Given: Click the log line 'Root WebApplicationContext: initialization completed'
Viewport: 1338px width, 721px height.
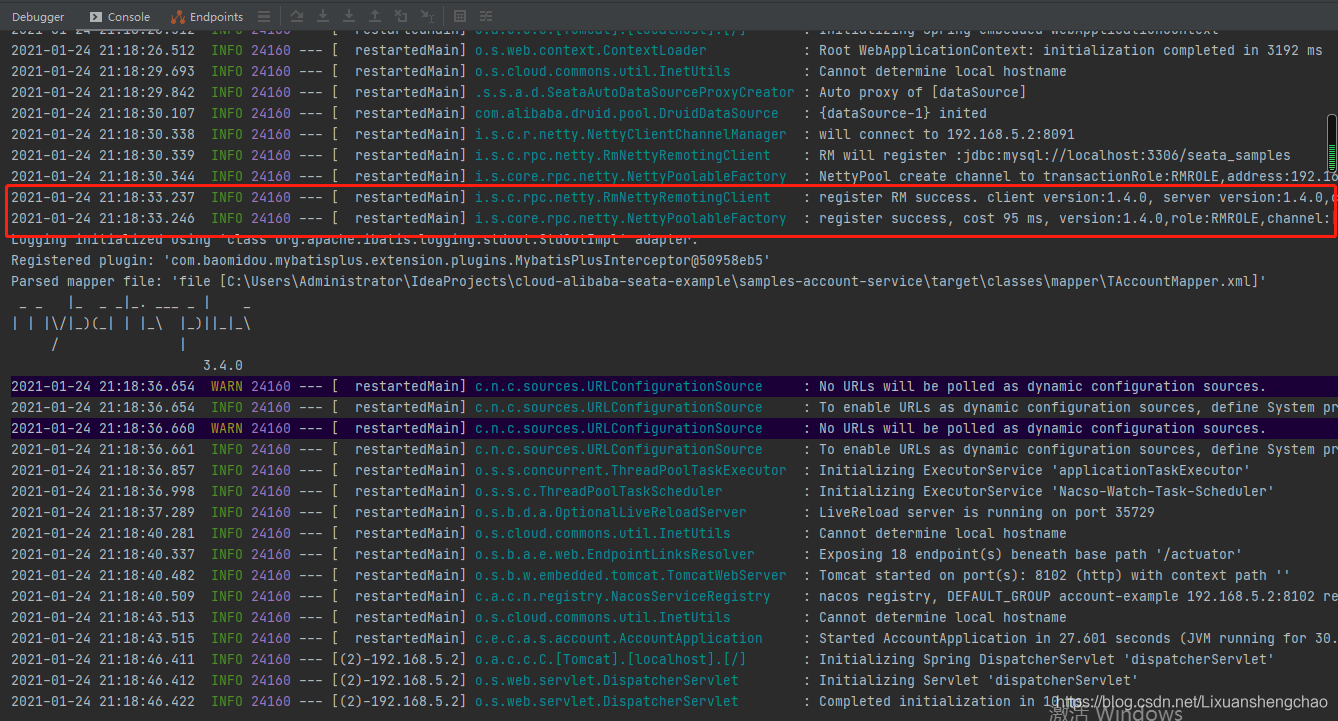Looking at the screenshot, I should (1070, 50).
